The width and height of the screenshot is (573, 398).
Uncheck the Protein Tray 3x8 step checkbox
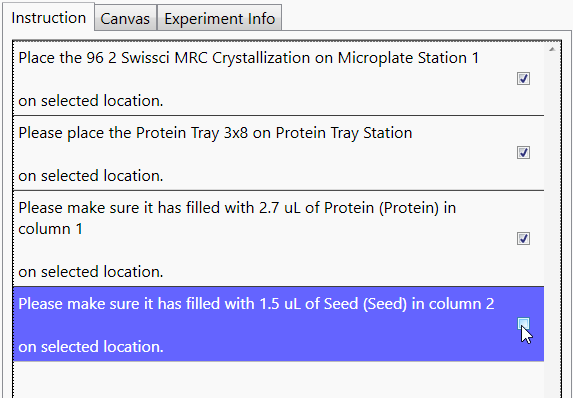(523, 152)
